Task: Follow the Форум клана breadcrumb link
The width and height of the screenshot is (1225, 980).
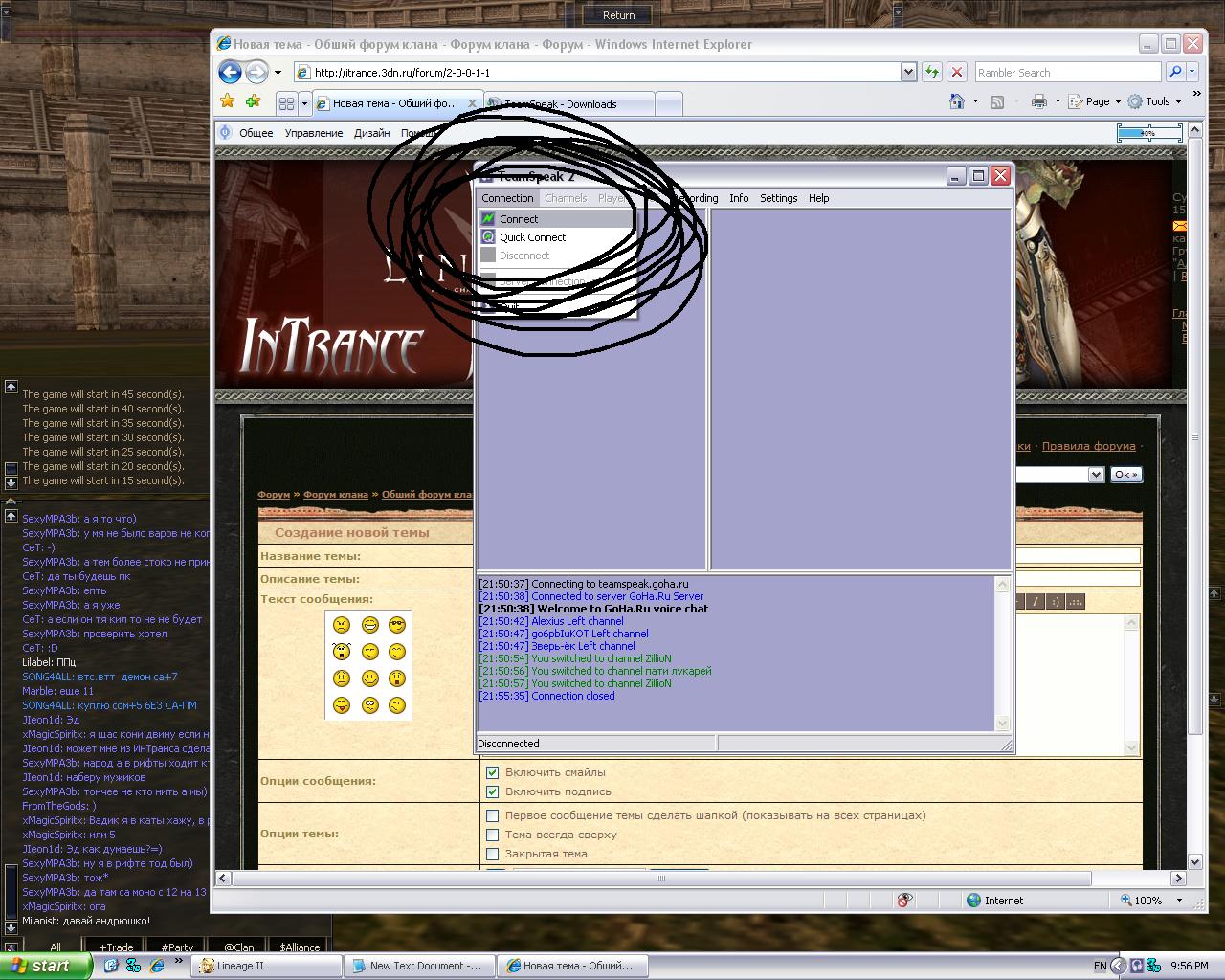Action: (x=336, y=495)
